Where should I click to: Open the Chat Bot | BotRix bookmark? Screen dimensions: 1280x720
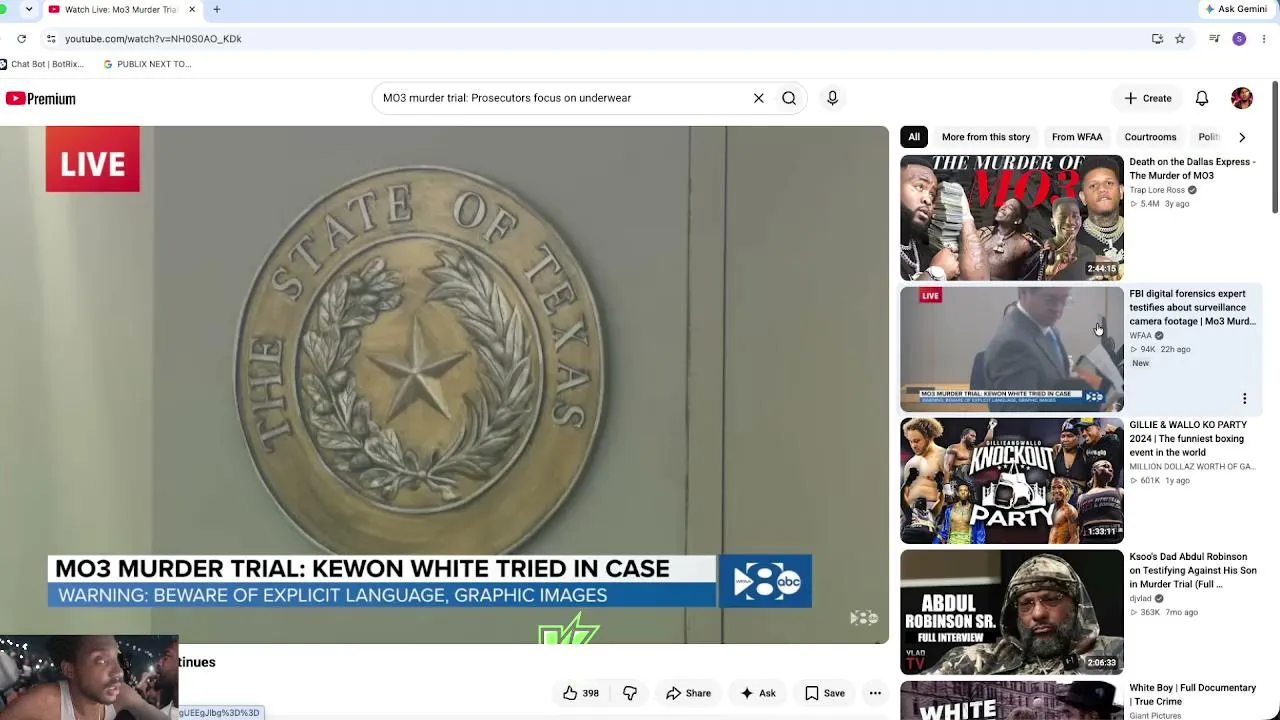pos(43,64)
